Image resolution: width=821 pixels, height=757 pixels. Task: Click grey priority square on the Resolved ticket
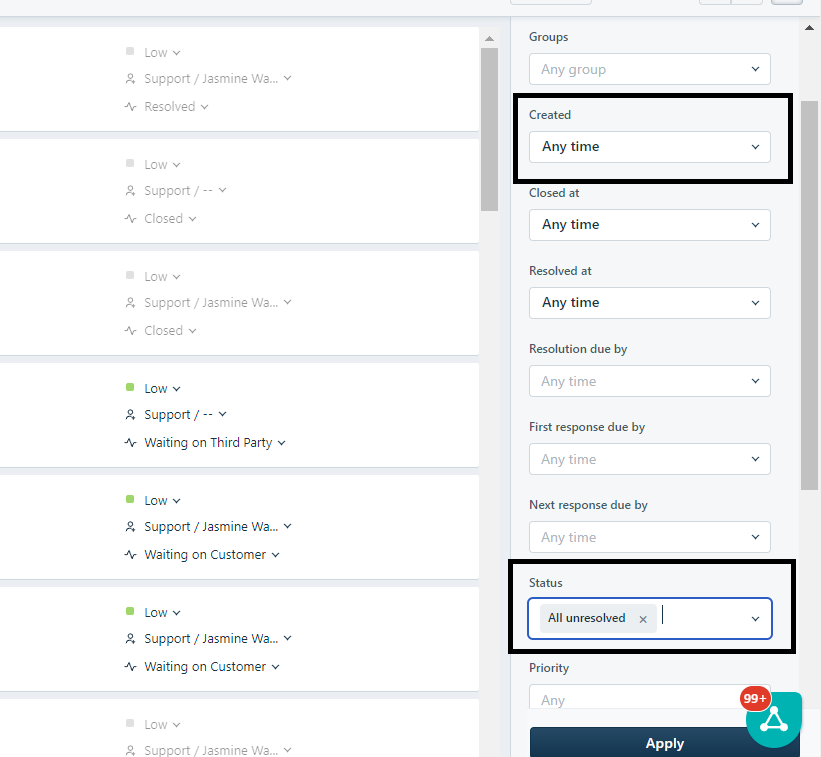[130, 51]
